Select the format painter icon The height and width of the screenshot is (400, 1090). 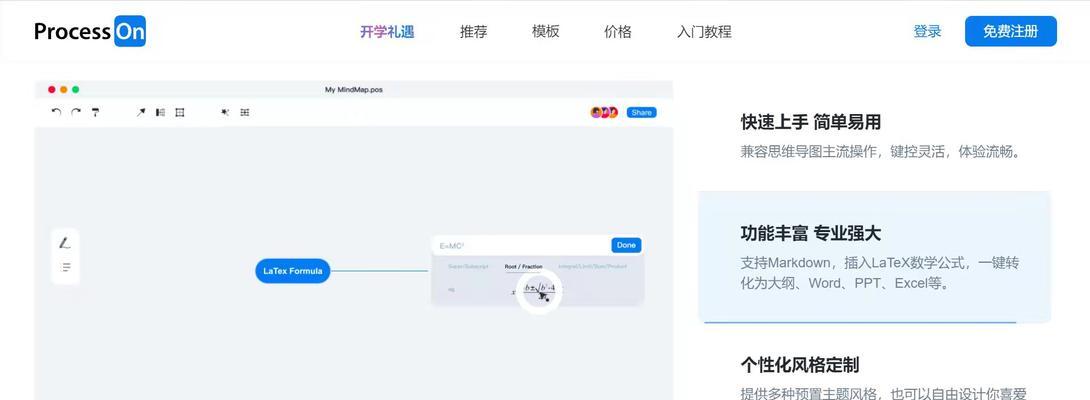pyautogui.click(x=95, y=112)
